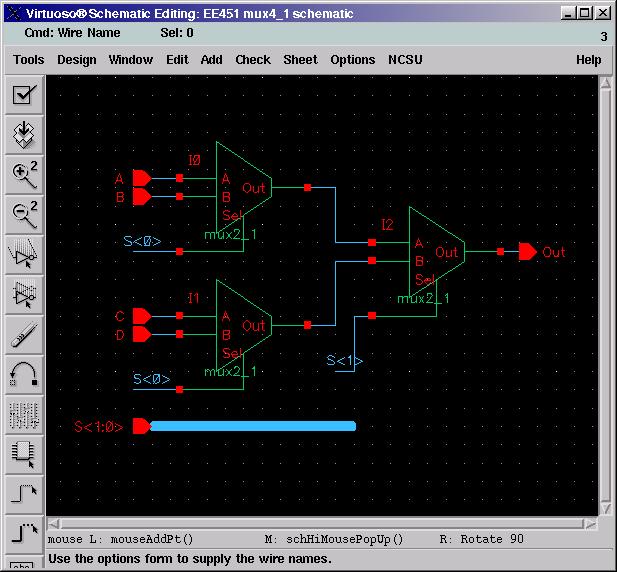Select the narrow Wire tool icon
This screenshot has height=572, width=617.
click(24, 495)
